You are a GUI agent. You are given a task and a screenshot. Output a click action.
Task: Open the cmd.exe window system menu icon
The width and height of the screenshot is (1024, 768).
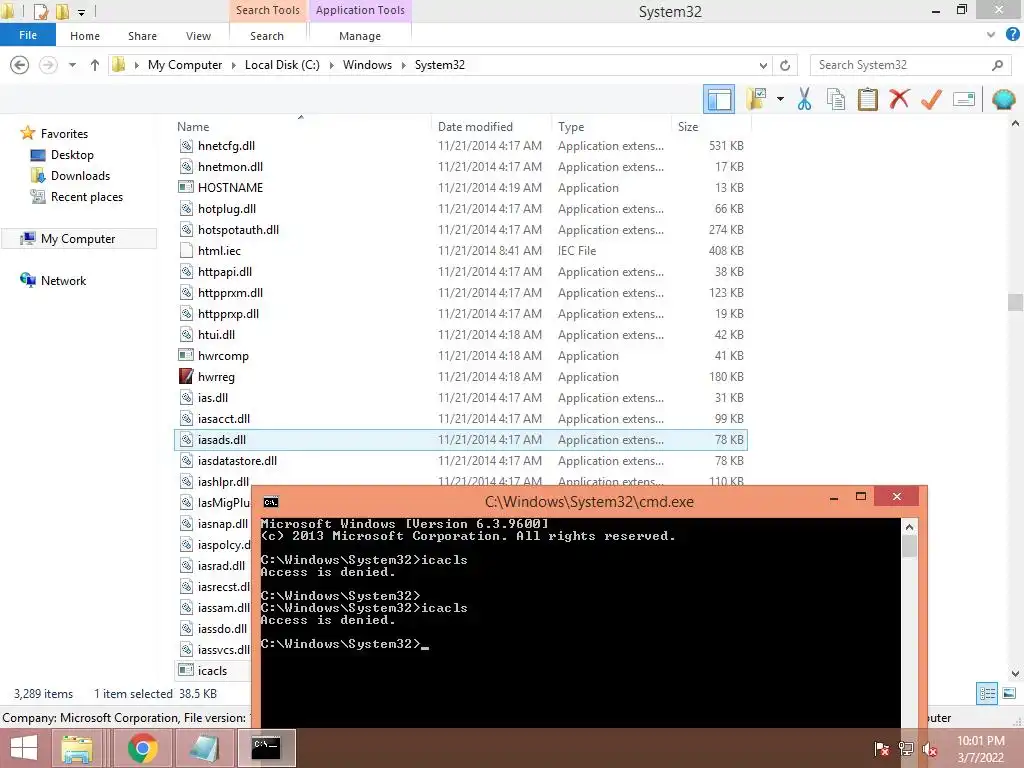270,502
